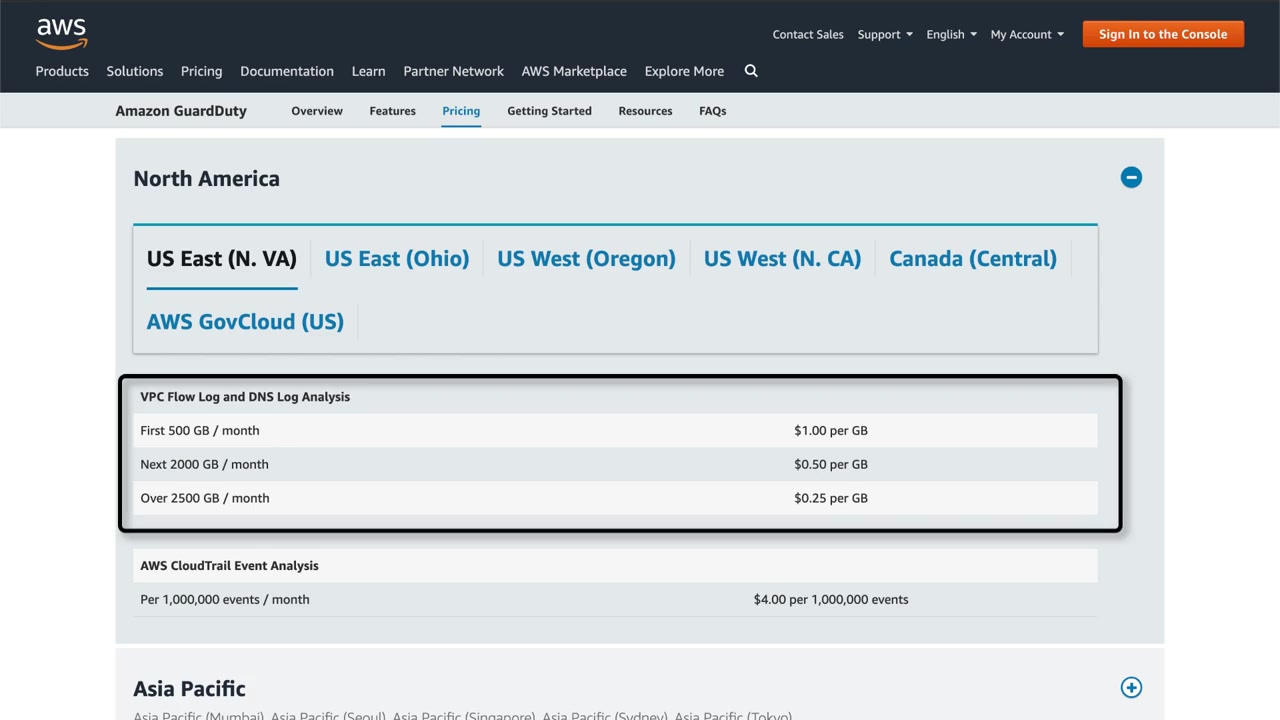Open Partner Network menu

453,71
